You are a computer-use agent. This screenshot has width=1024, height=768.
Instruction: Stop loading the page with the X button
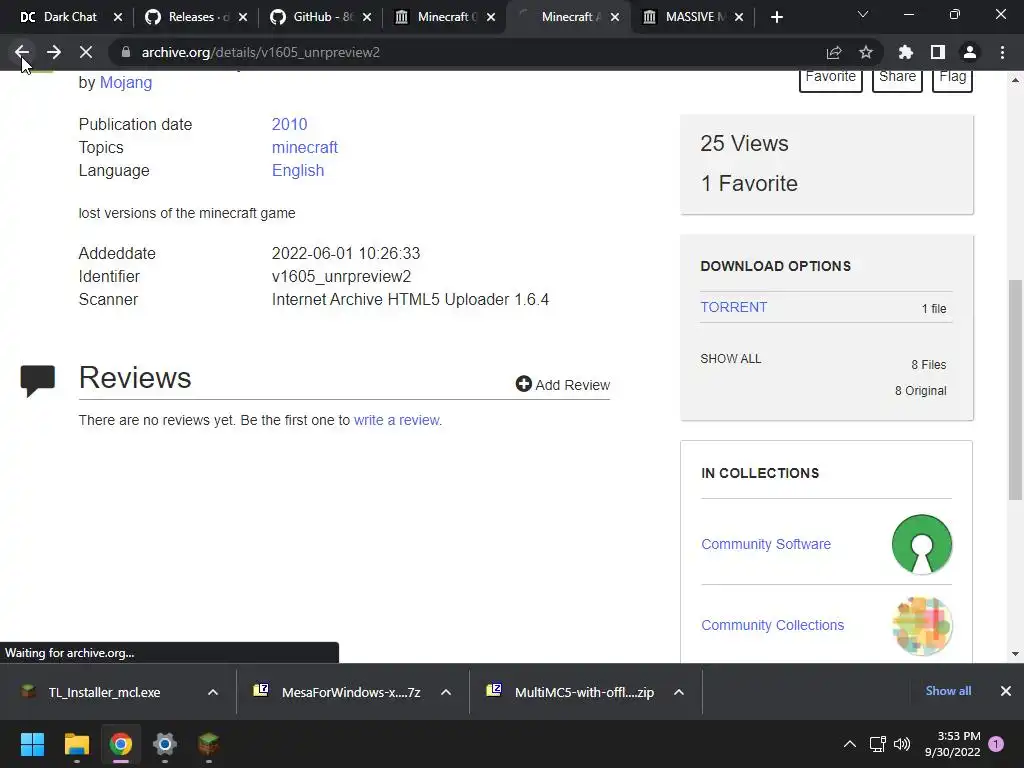point(86,52)
